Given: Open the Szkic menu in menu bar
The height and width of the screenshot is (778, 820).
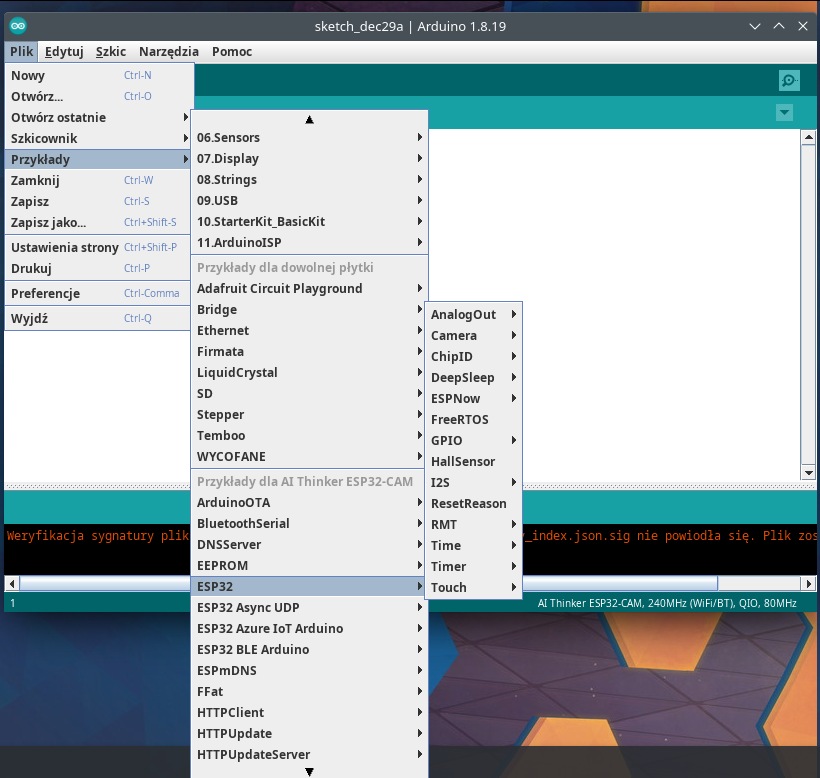Looking at the screenshot, I should (x=110, y=52).
